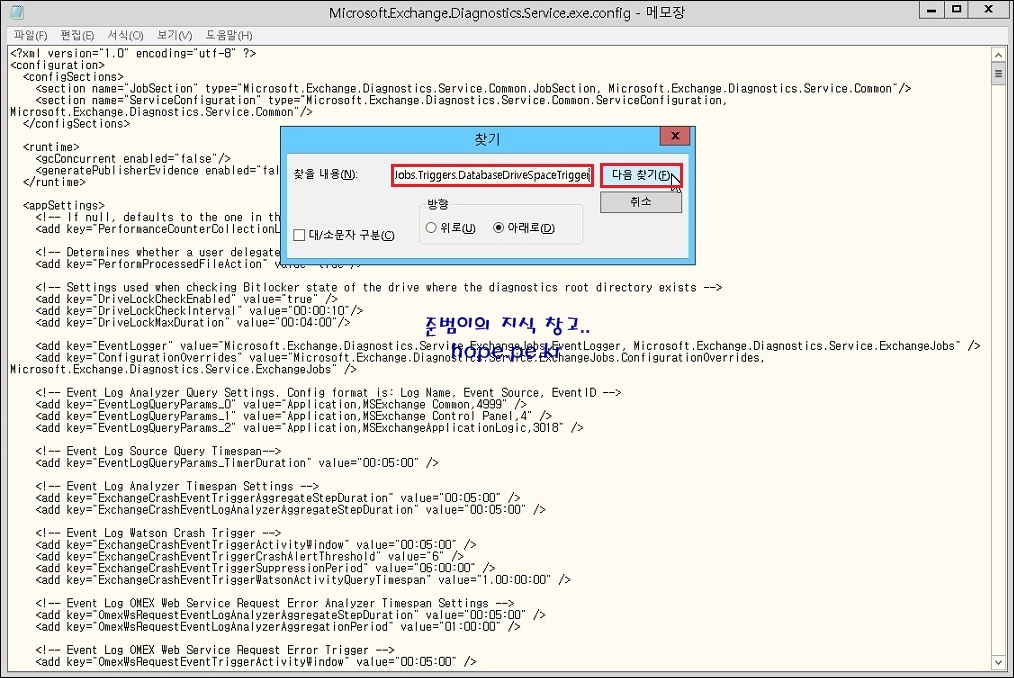Click the vertical scrollbar thumb
Screen dimensions: 1014x678
998,74
